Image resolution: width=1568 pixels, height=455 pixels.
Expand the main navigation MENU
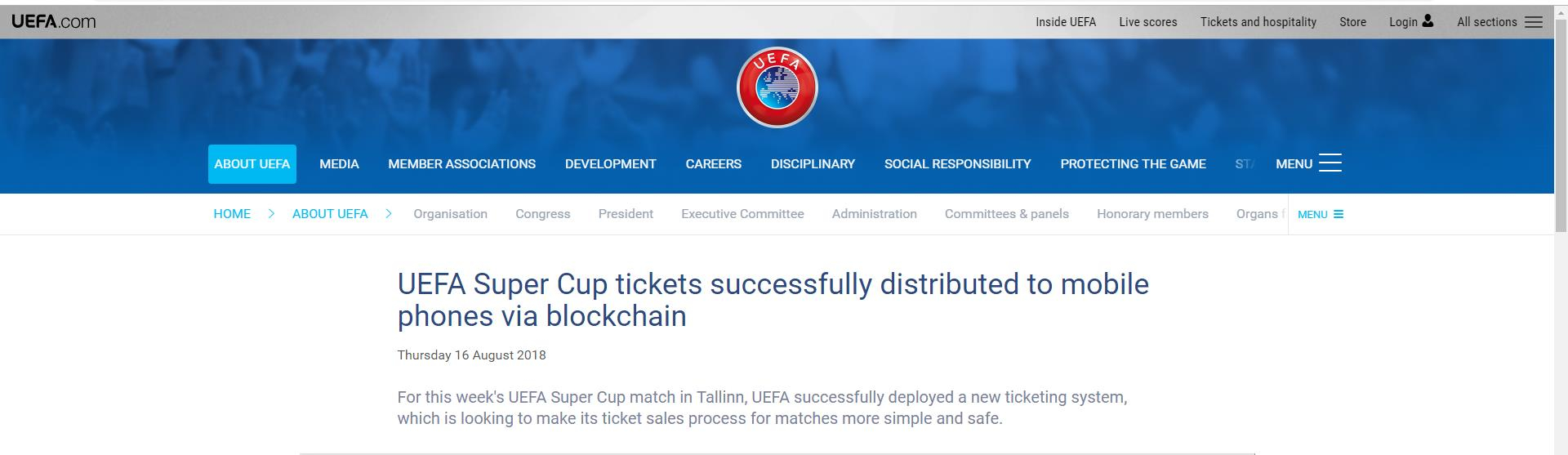[1294, 164]
